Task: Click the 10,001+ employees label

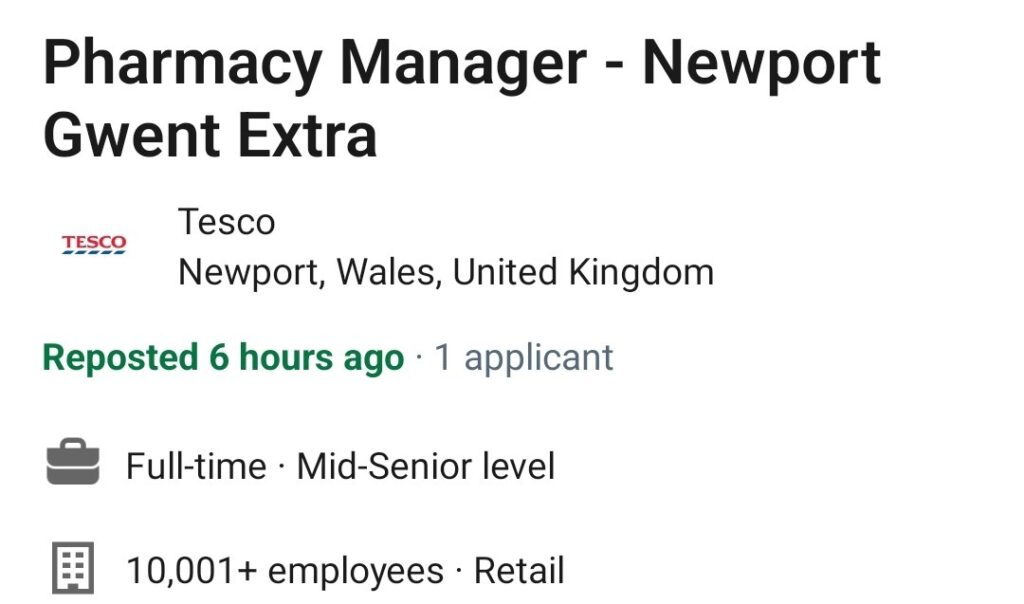Action: 285,571
